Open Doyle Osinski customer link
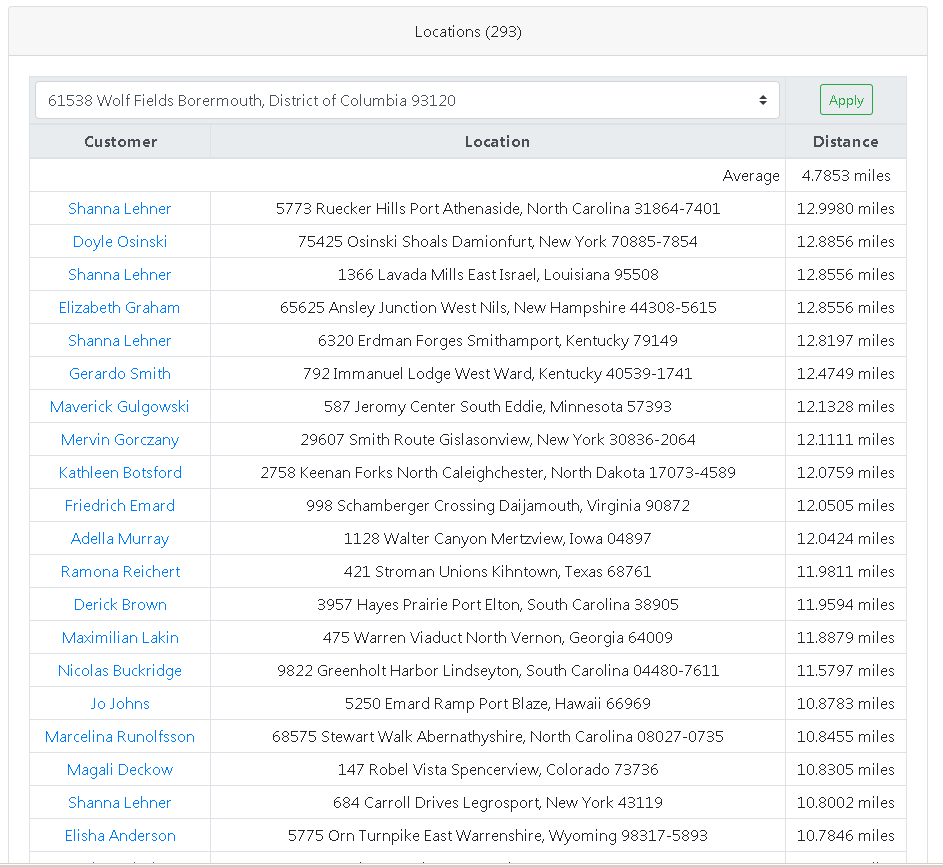Image resolution: width=943 pixels, height=867 pixels. (120, 242)
